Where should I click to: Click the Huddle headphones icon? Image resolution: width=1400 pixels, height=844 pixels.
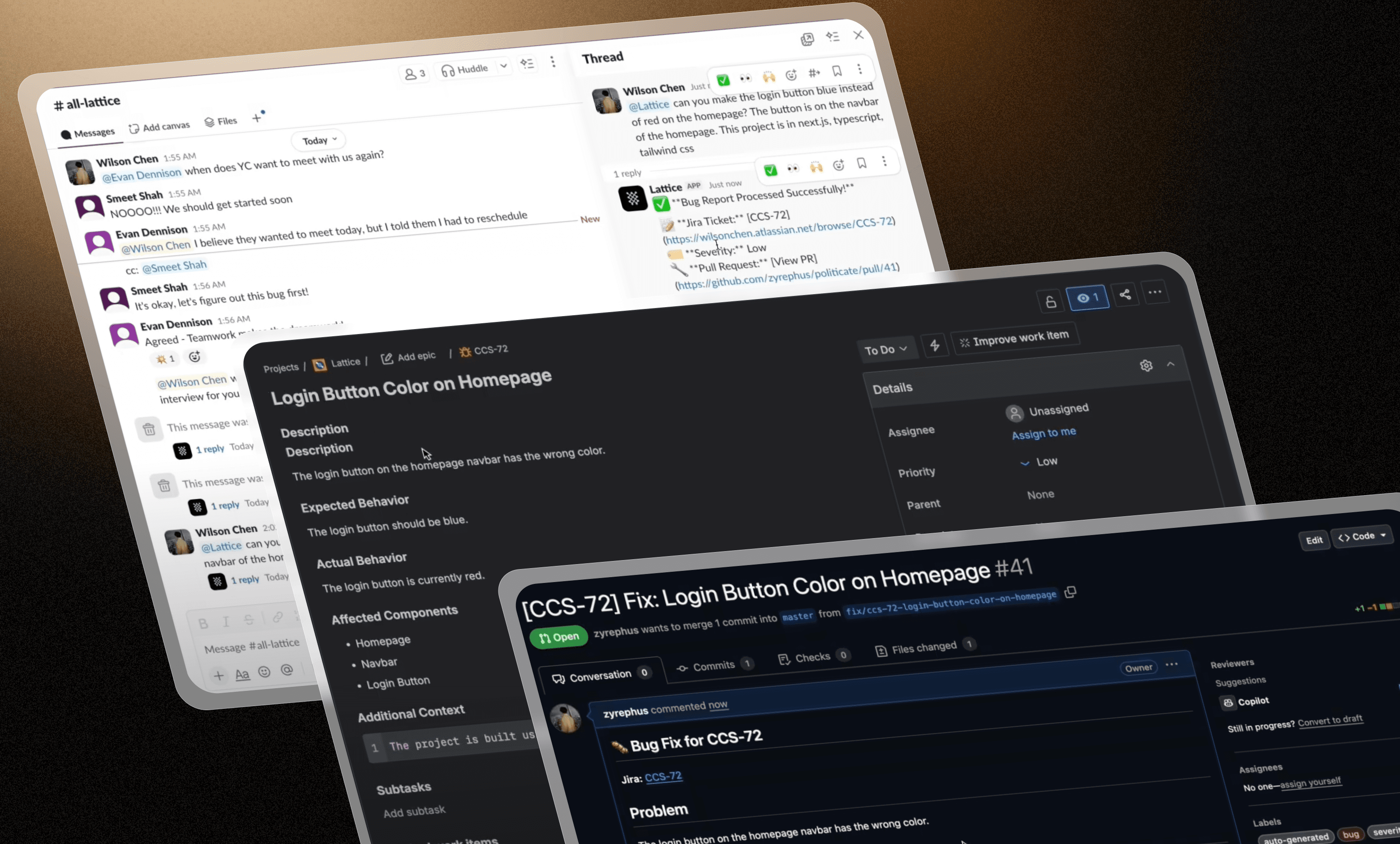click(448, 70)
